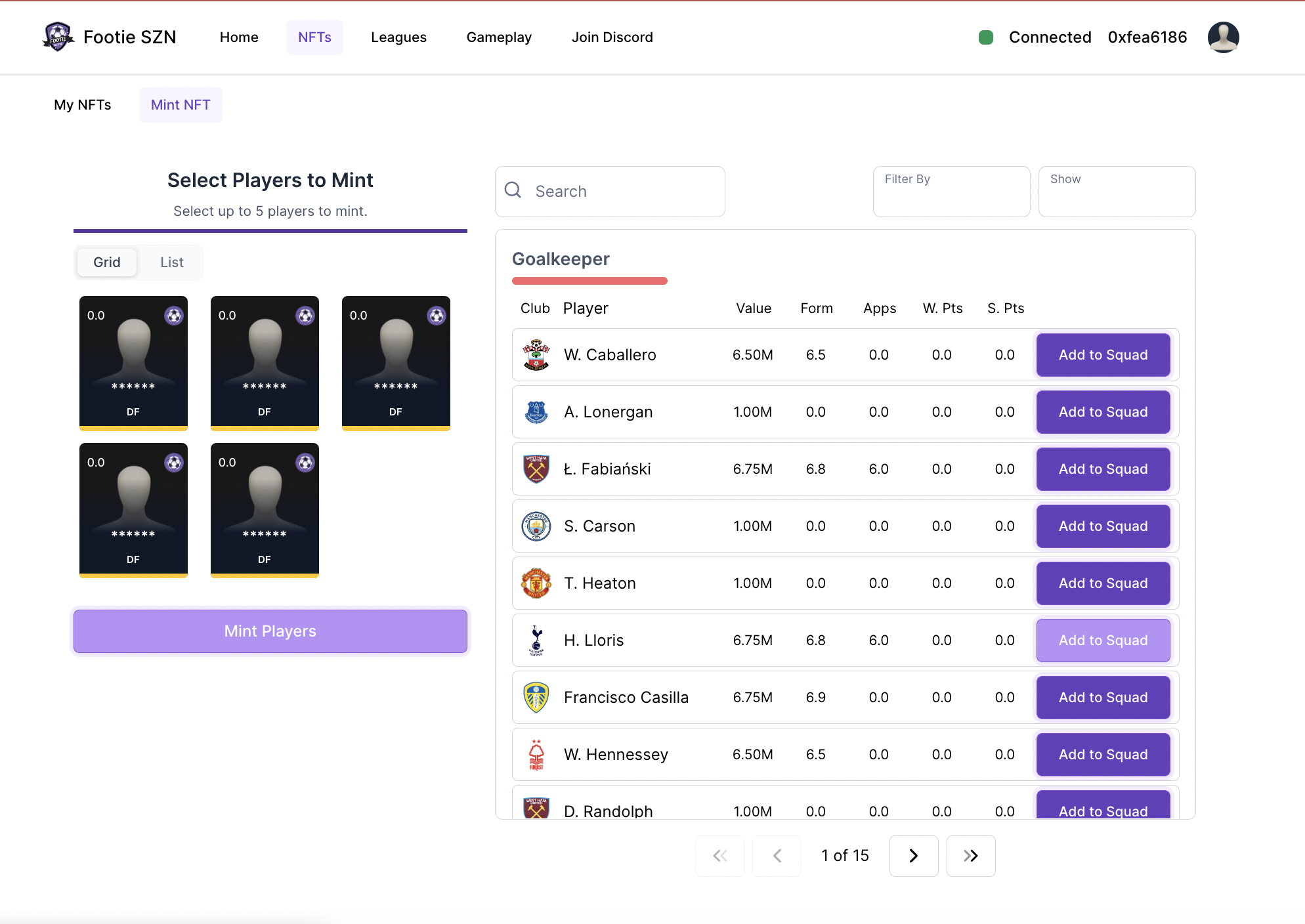
Task: Go to next page arrow
Action: 913,856
